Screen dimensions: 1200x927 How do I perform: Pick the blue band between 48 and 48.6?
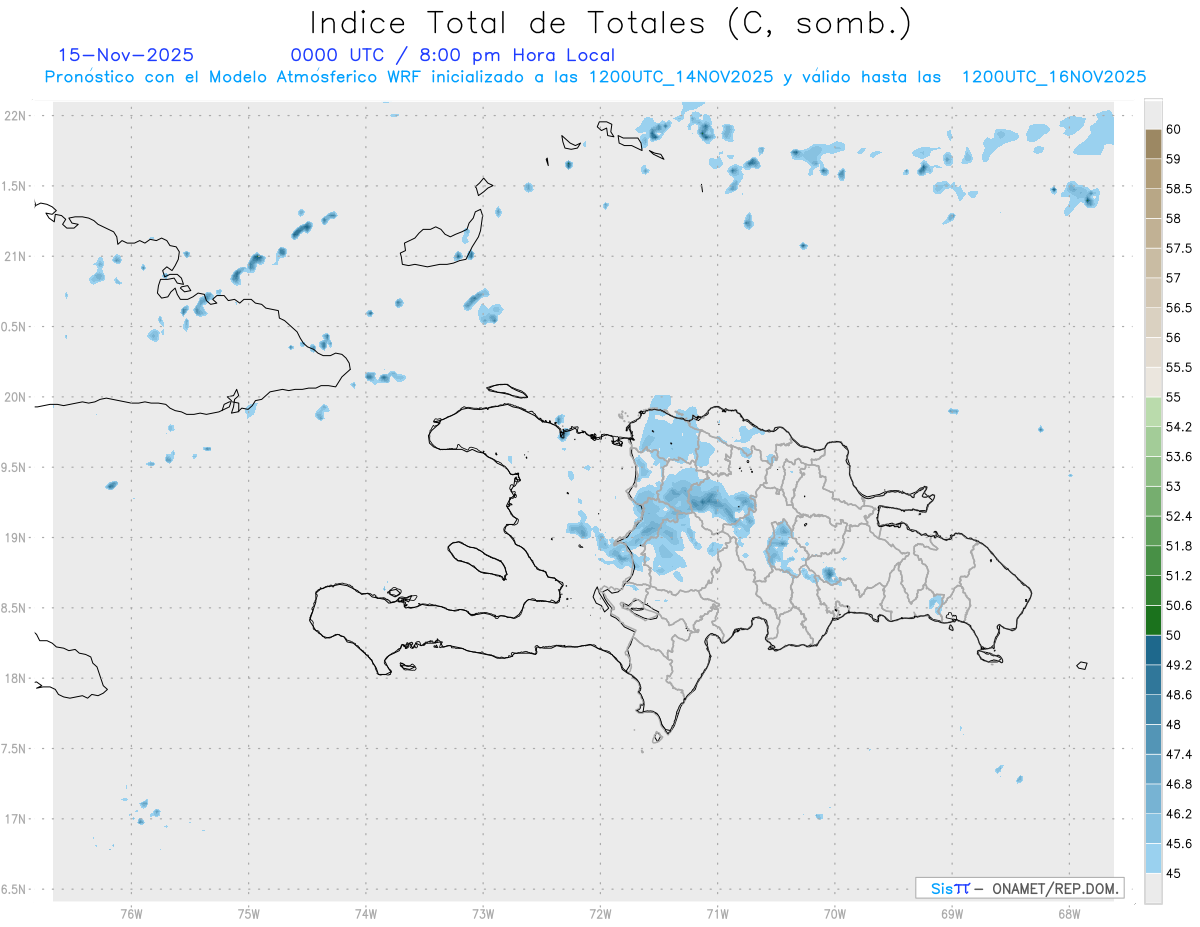click(1153, 710)
